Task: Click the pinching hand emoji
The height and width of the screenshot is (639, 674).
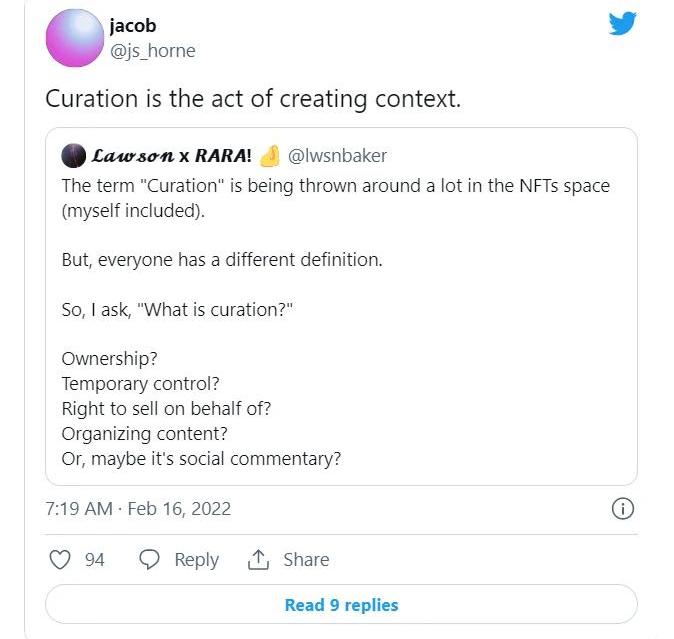Action: pyautogui.click(x=268, y=156)
